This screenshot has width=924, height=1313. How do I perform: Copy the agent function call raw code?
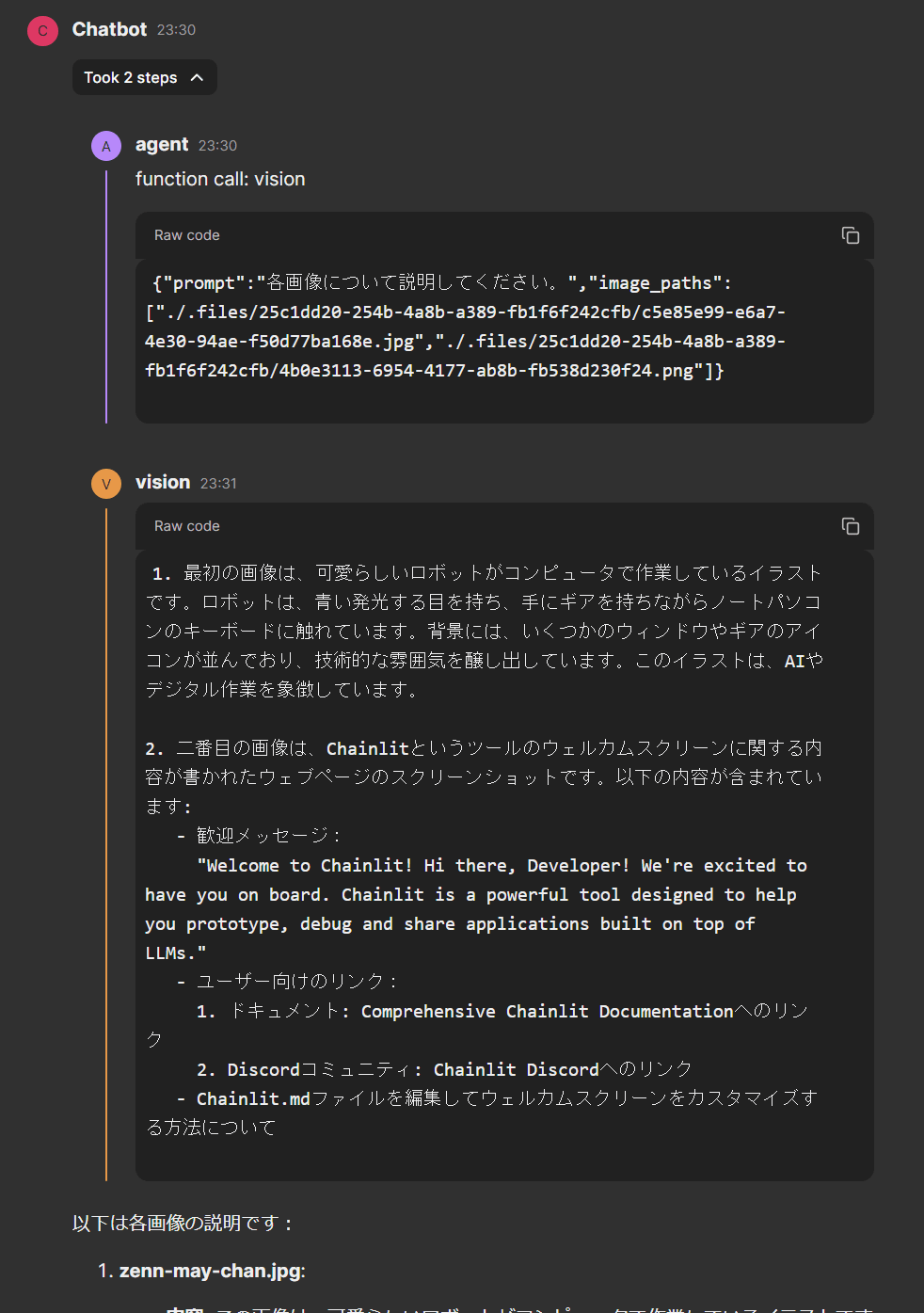(x=851, y=235)
